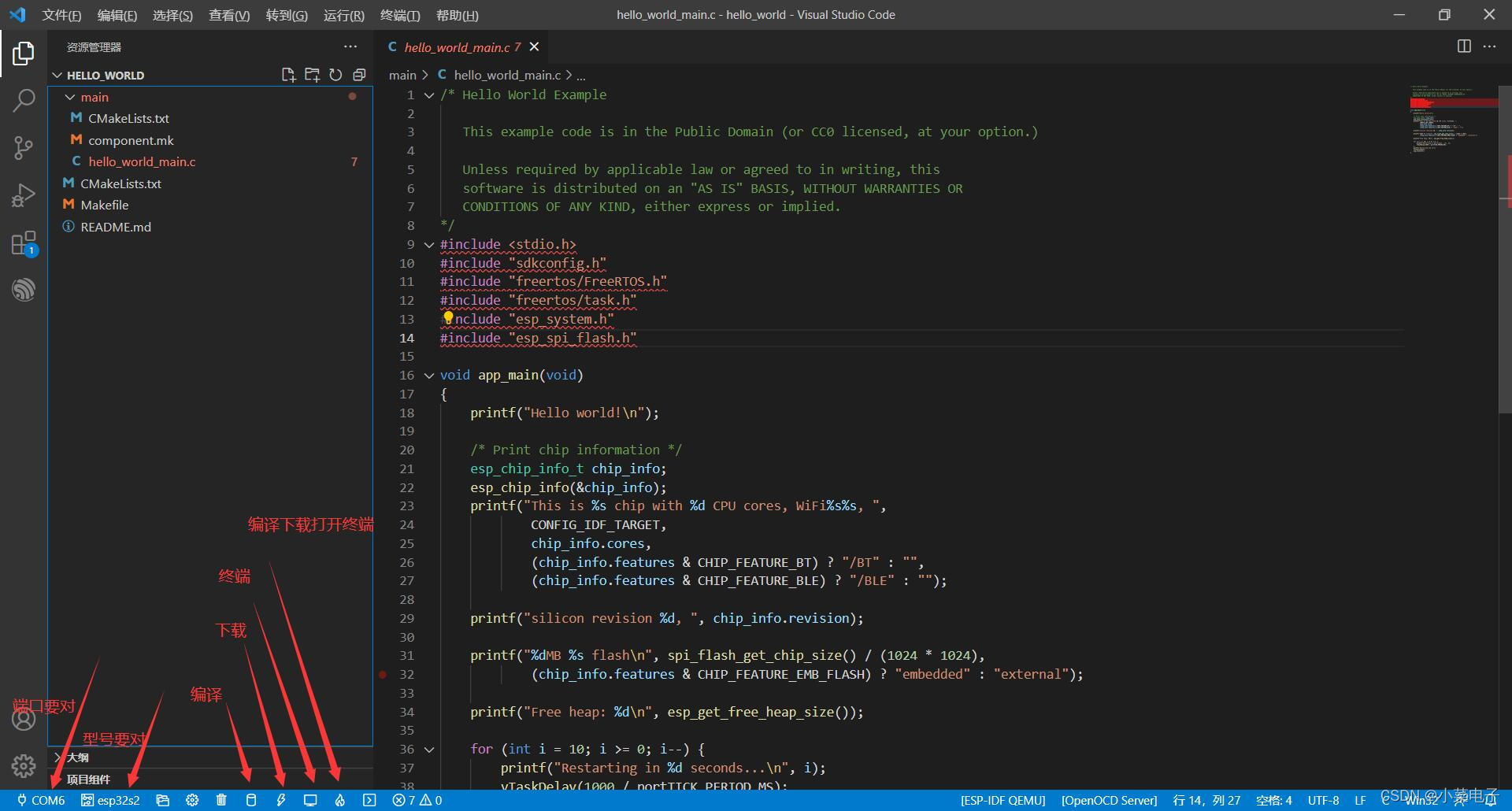Screen dimensions: 1512x811
Task: Refresh the explorer file tree
Action: point(335,75)
